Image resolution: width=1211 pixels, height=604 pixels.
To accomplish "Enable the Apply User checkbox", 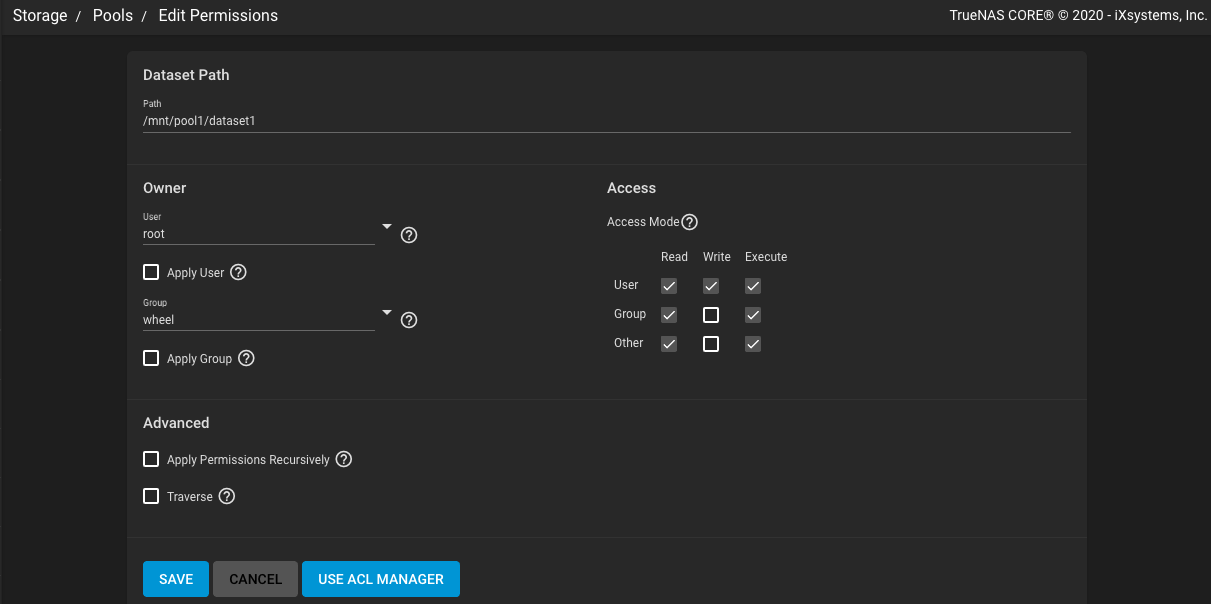I will point(151,272).
